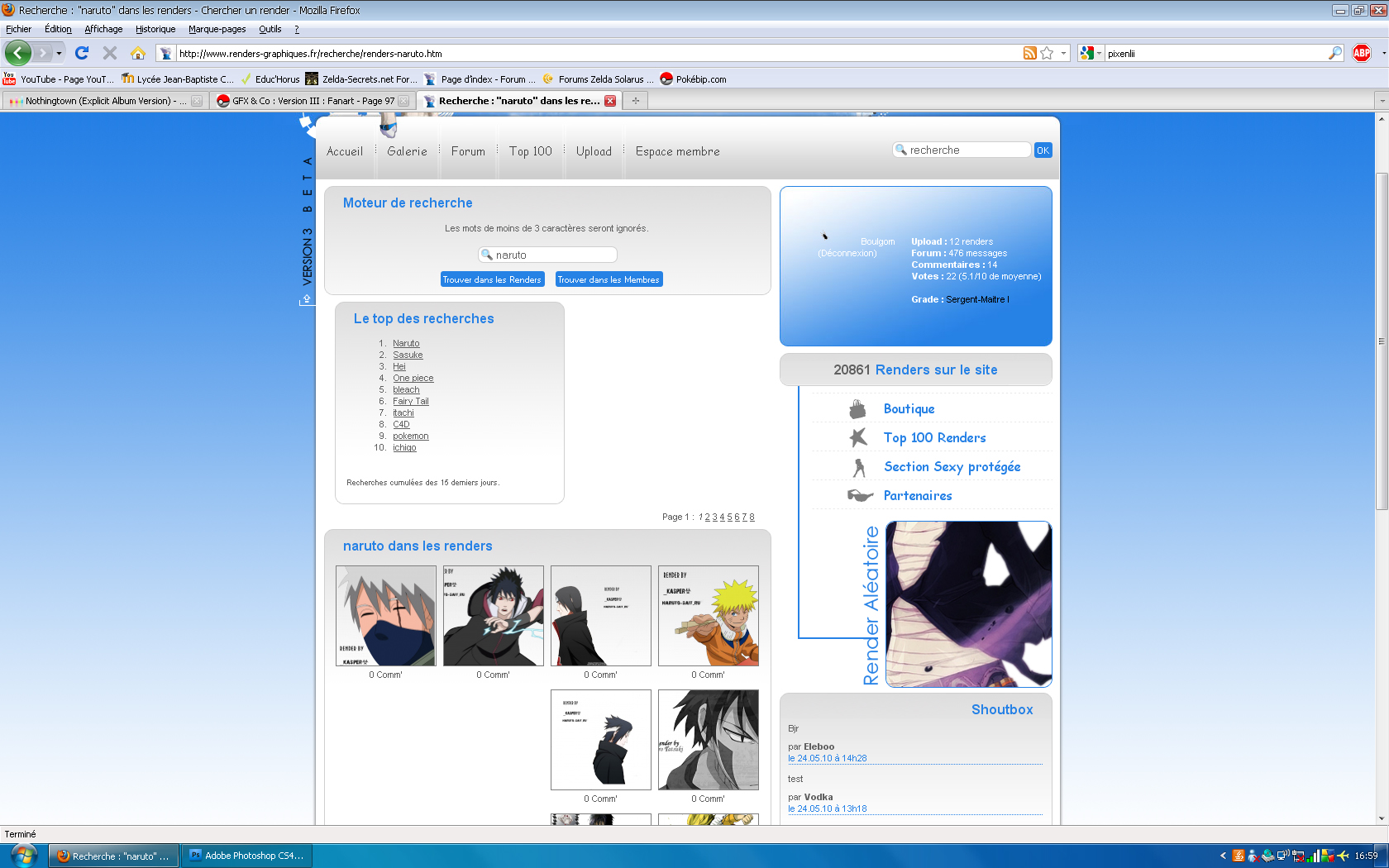The height and width of the screenshot is (868, 1389).
Task: Open the list all tabs dropdown
Action: pyautogui.click(x=1381, y=101)
